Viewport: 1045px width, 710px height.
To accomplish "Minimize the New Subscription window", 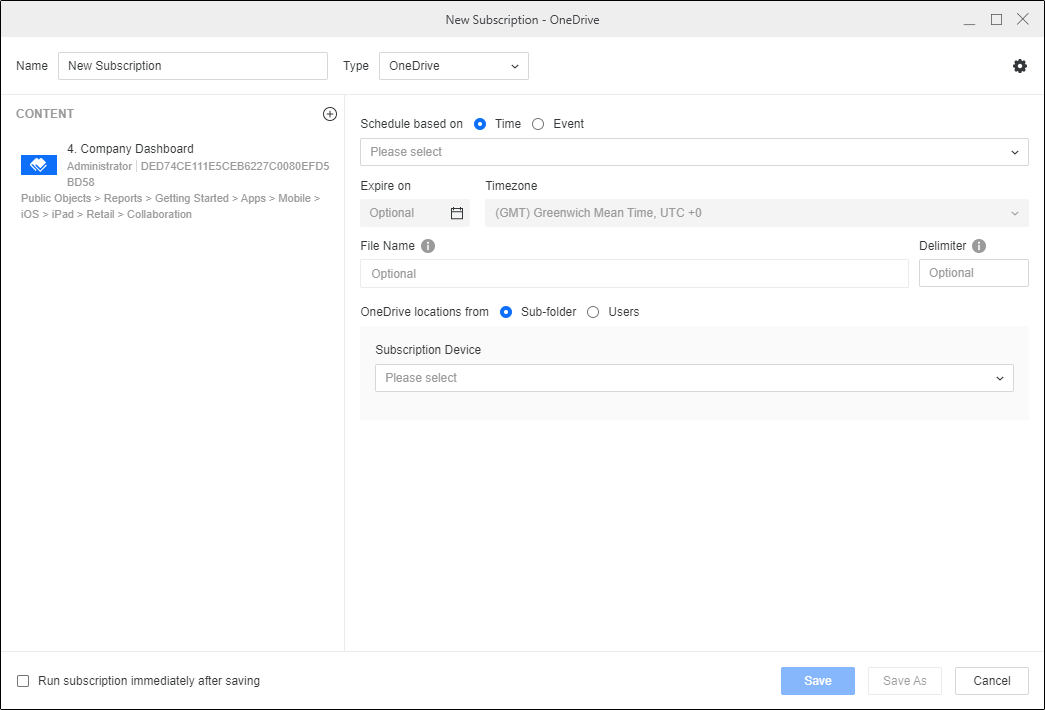I will coord(969,19).
